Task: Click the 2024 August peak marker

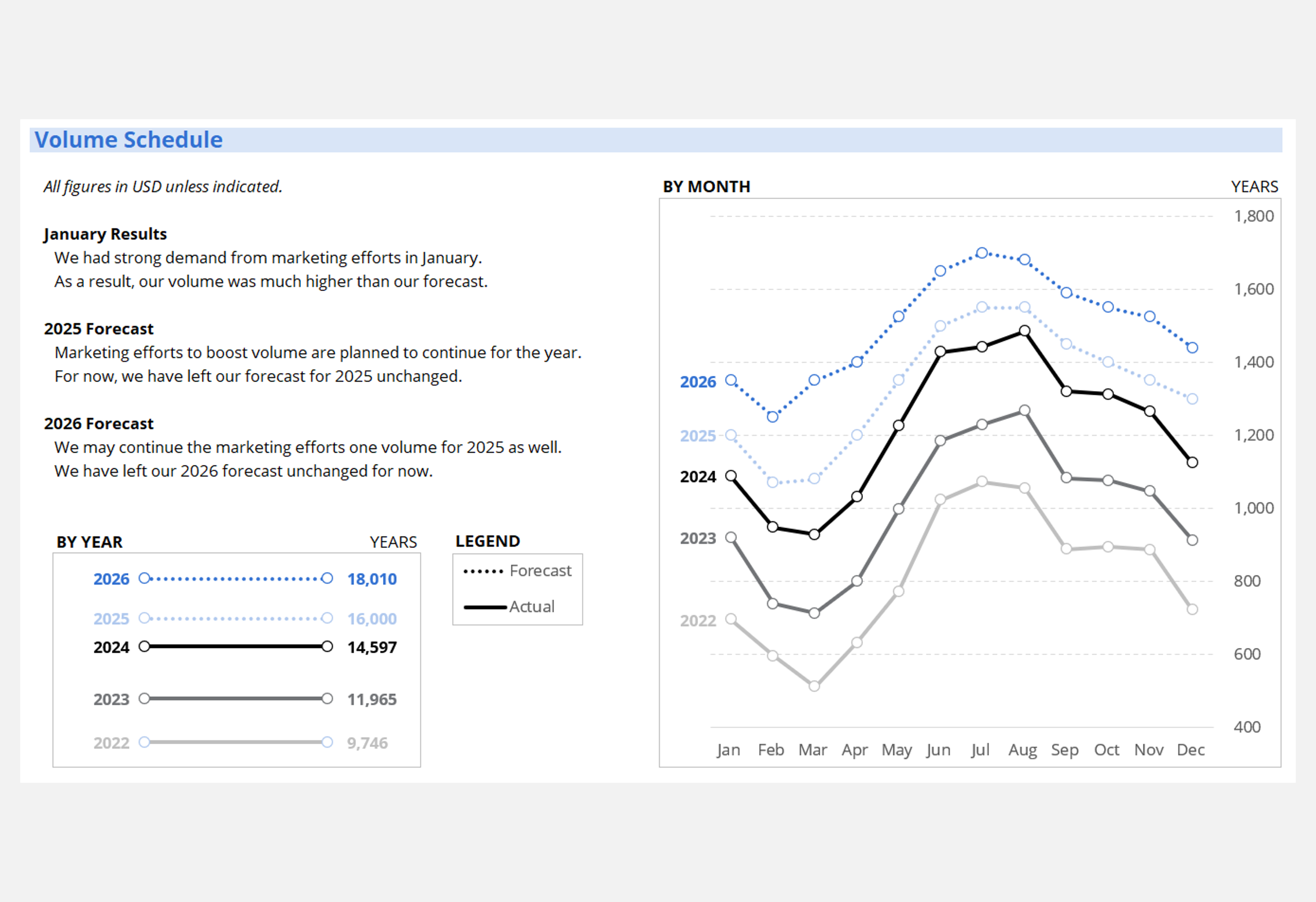Action: point(1024,330)
